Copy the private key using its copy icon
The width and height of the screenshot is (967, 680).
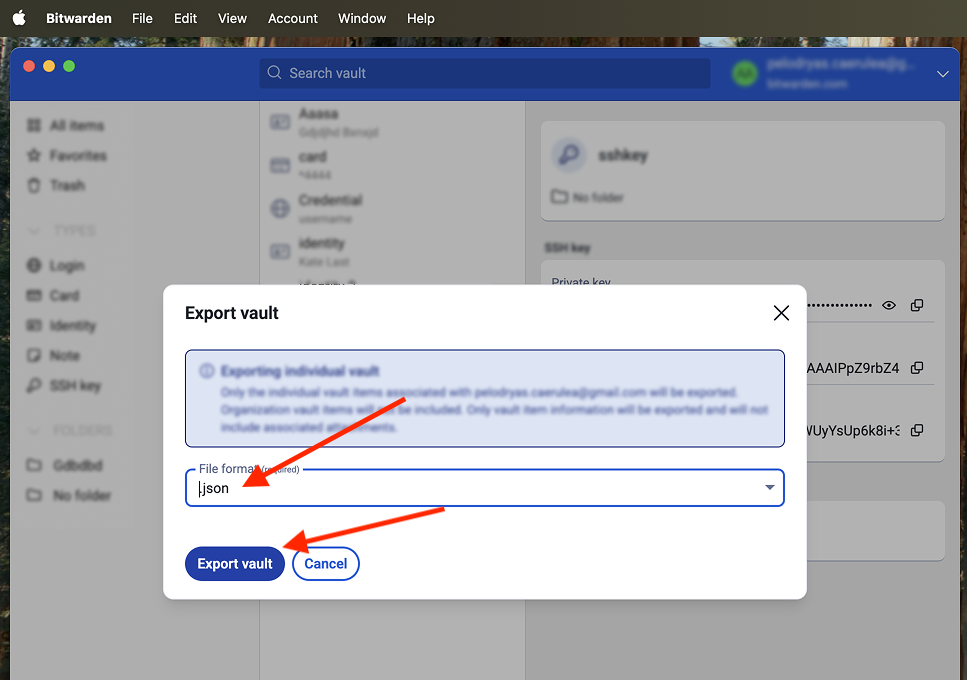(917, 305)
